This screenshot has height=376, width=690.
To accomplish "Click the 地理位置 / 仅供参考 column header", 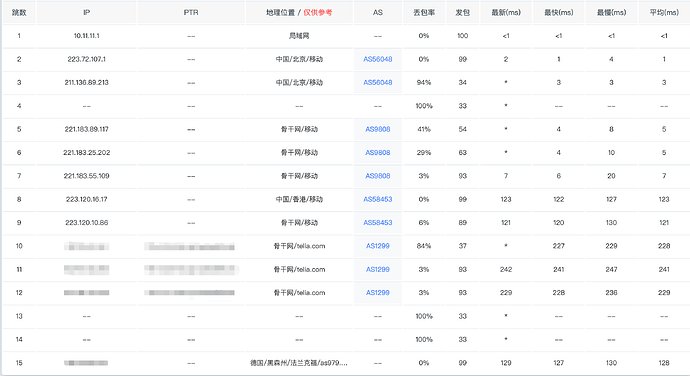I will [299, 12].
